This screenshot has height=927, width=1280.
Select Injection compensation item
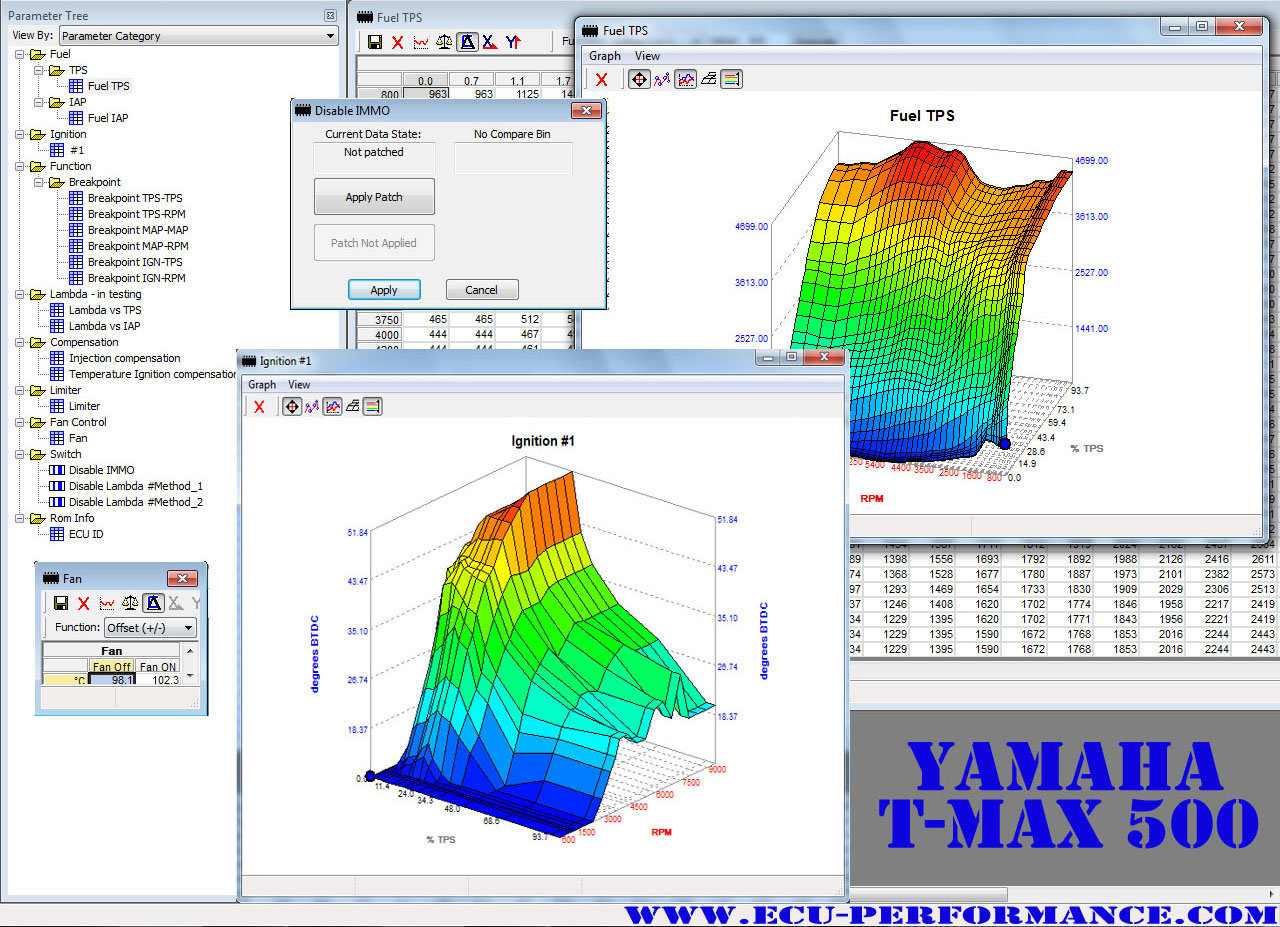click(125, 358)
